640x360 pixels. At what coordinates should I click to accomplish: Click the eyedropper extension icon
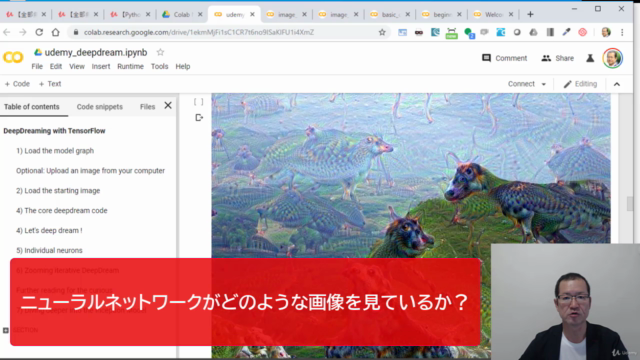point(567,32)
